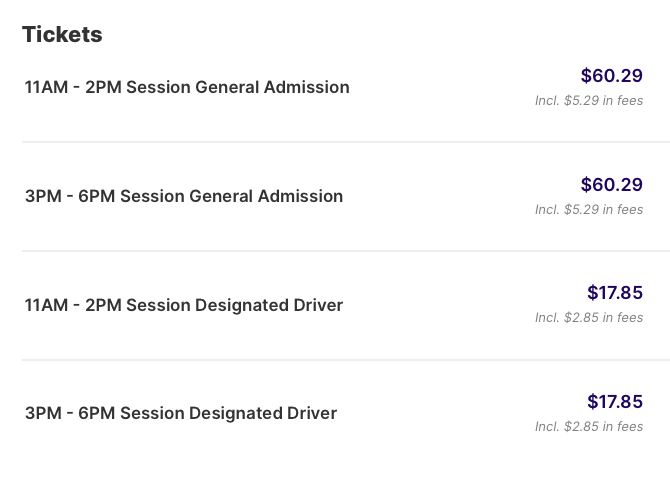
Task: Click the Tickets section heading
Action: click(x=62, y=34)
